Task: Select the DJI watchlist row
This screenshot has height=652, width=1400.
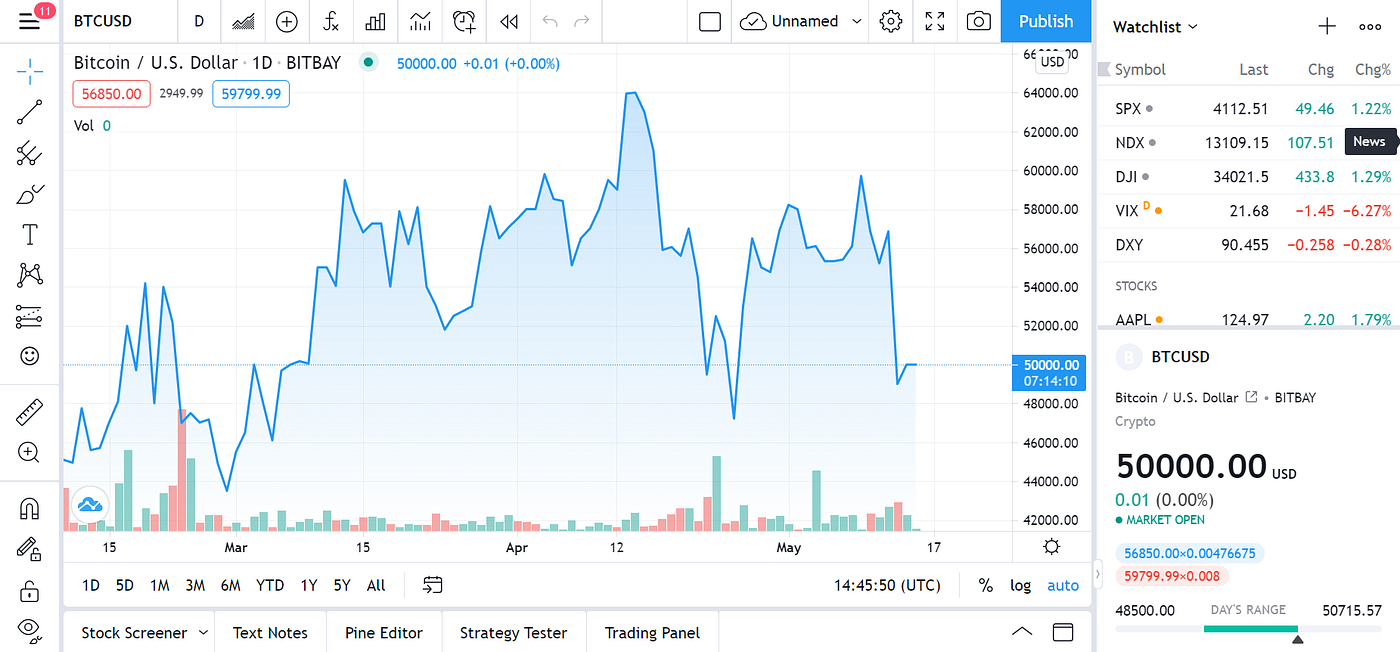Action: (1249, 177)
